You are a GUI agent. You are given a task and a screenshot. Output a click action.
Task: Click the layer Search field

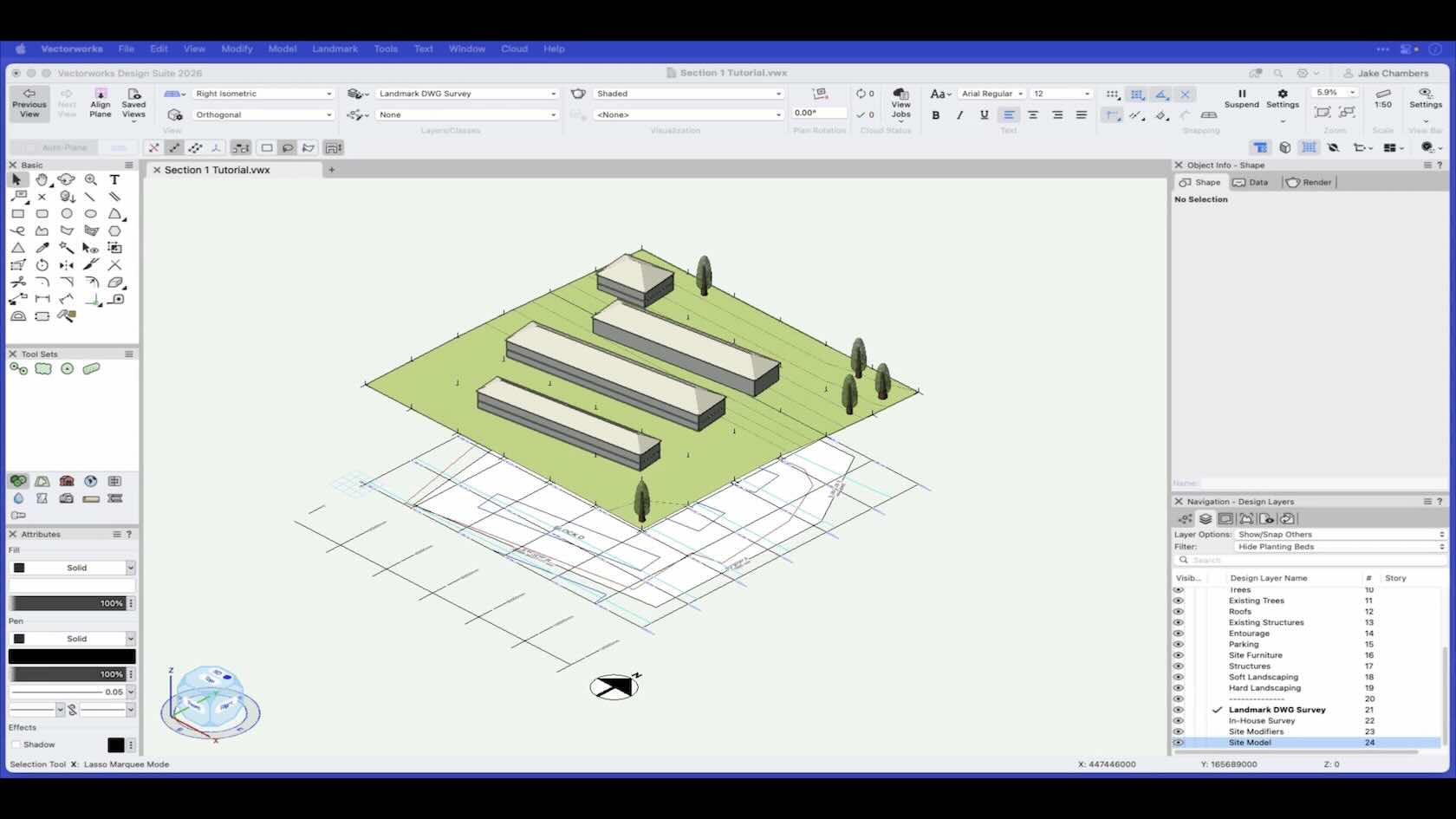tap(1309, 560)
